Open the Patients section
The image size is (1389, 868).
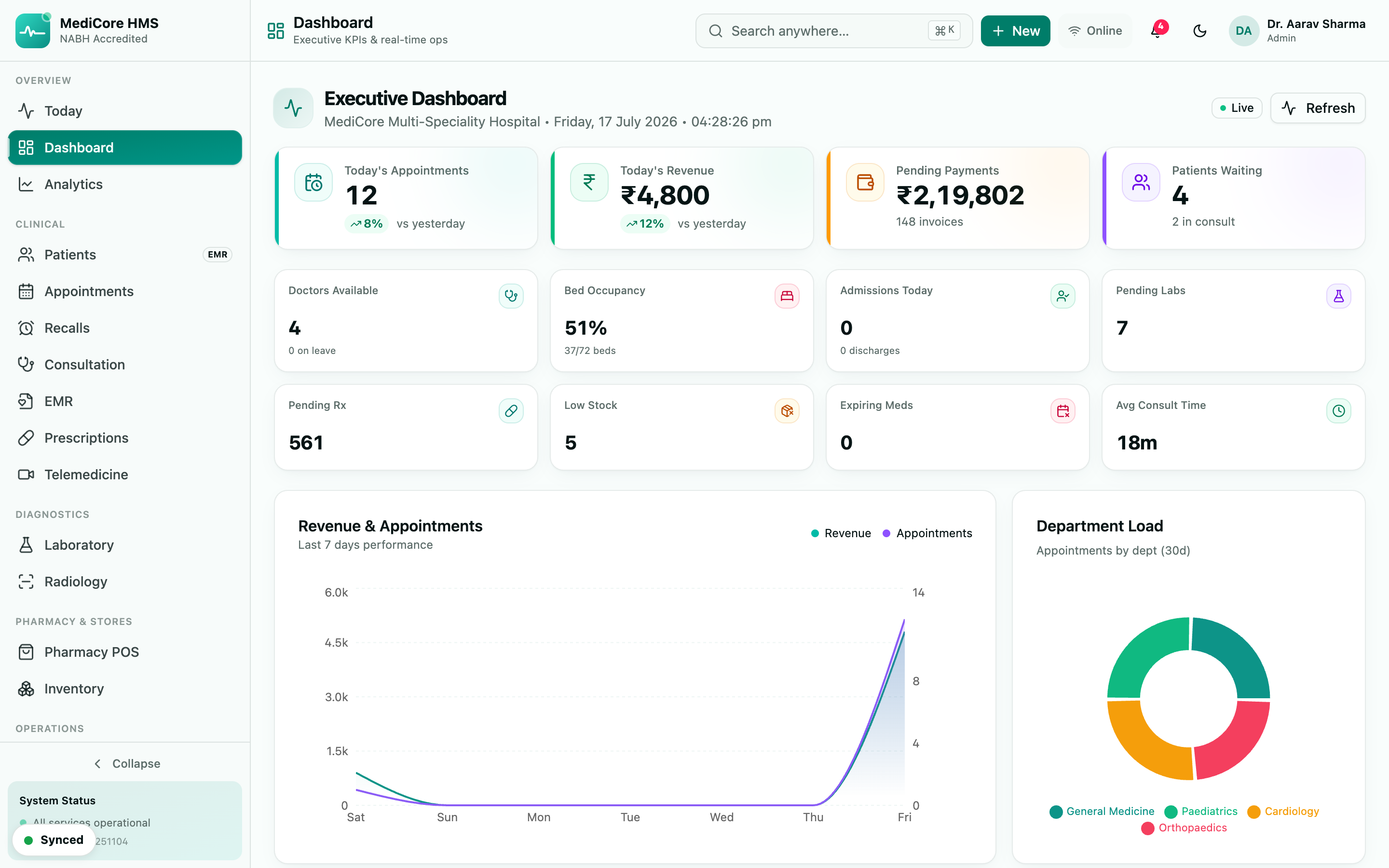click(124, 255)
